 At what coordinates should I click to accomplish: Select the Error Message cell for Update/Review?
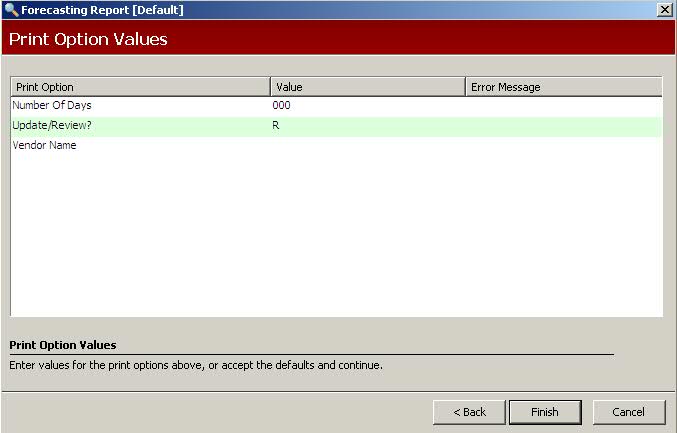[563, 125]
